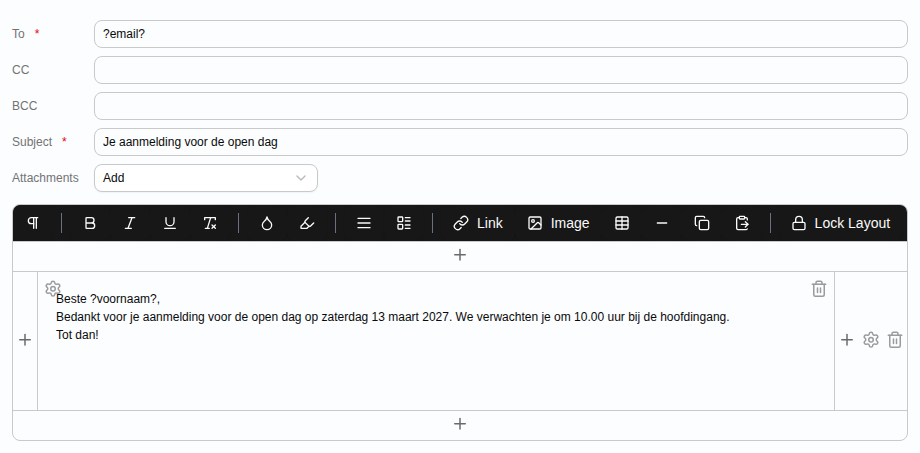Click the CC label
This screenshot has width=920, height=453.
21,70
